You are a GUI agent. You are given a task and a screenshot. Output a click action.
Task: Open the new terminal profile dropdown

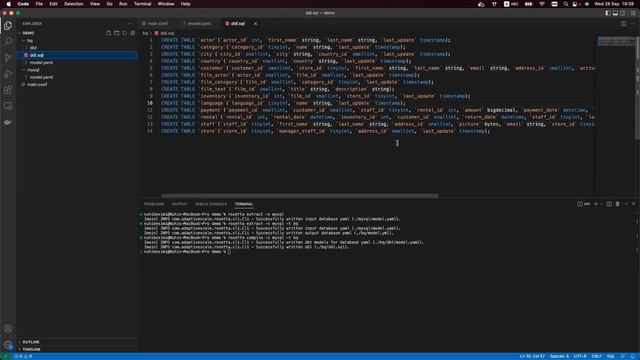(601, 204)
